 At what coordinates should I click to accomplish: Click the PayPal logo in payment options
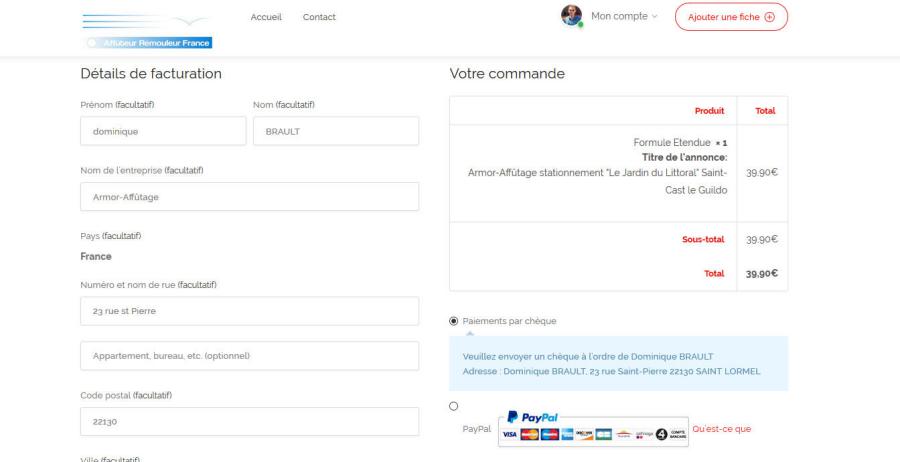pyautogui.click(x=531, y=418)
